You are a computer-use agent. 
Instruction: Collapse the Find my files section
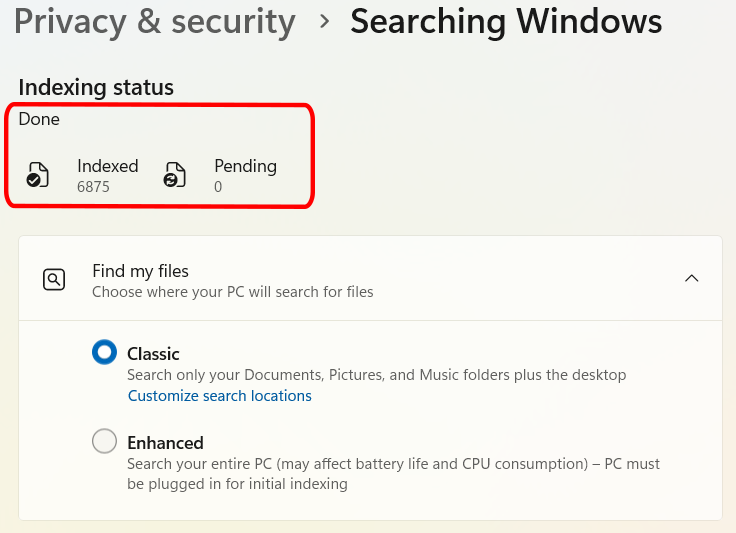coord(691,279)
